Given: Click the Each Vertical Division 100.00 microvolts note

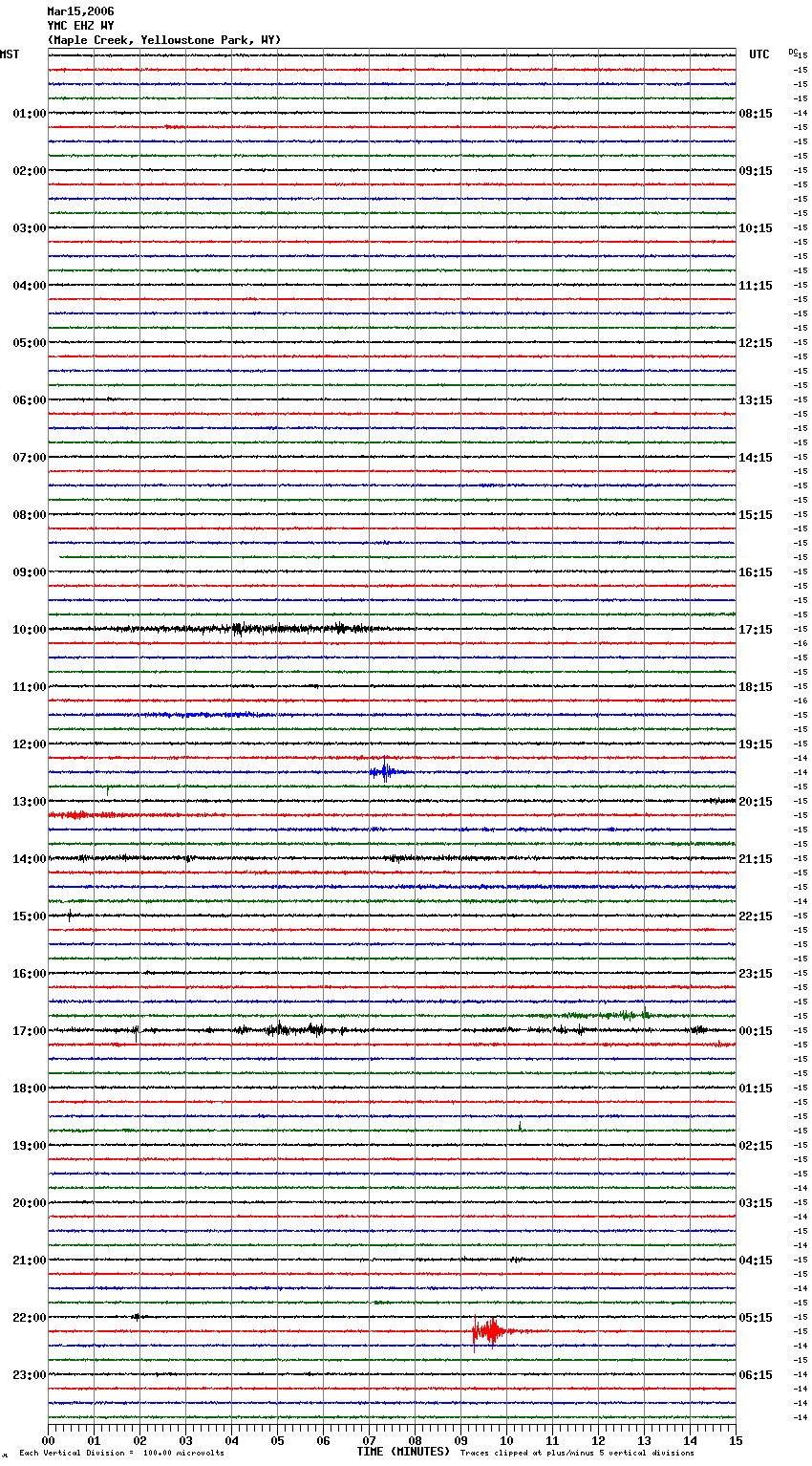Looking at the screenshot, I should (122, 1453).
